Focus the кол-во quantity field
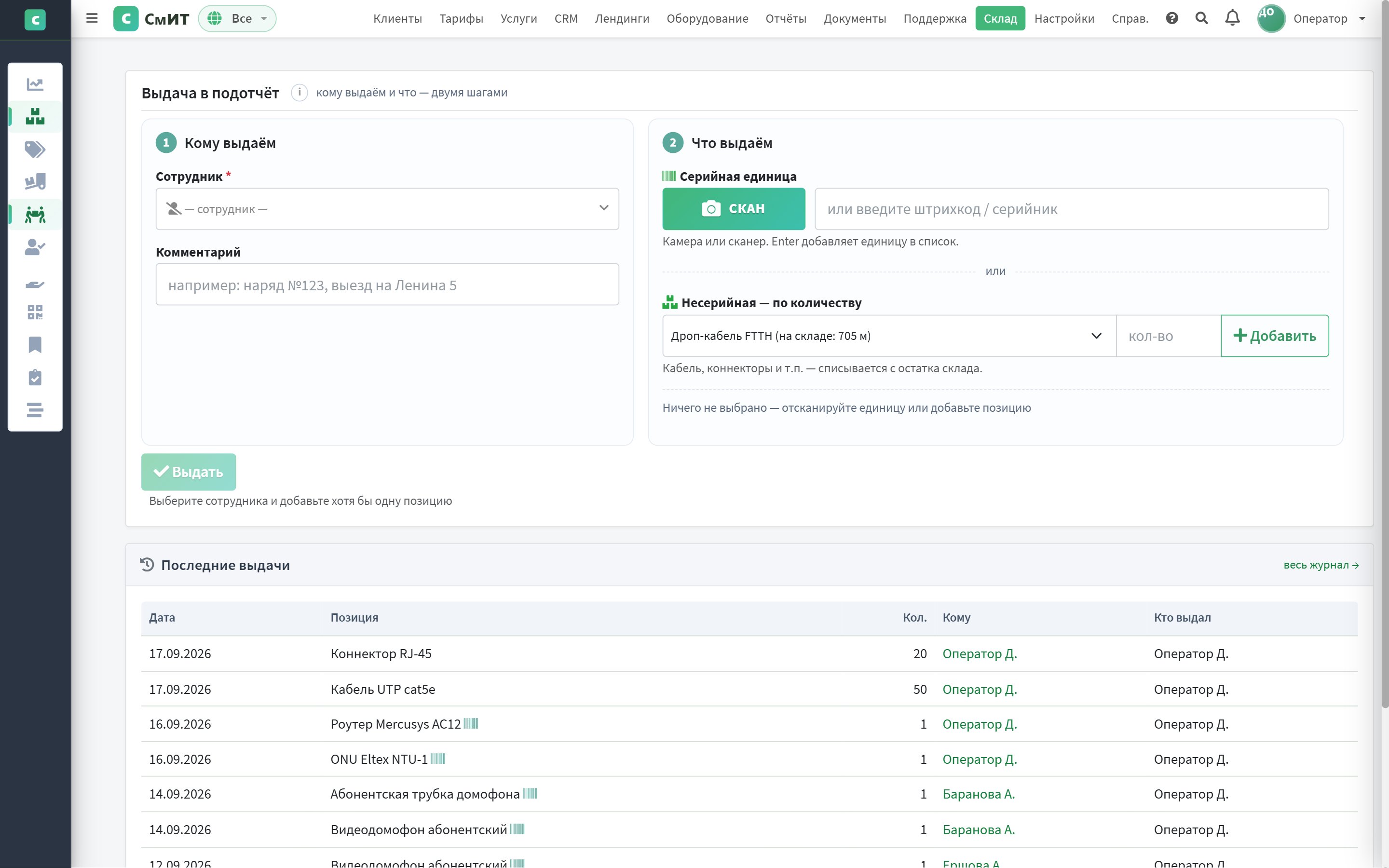The height and width of the screenshot is (868, 1389). (1168, 336)
